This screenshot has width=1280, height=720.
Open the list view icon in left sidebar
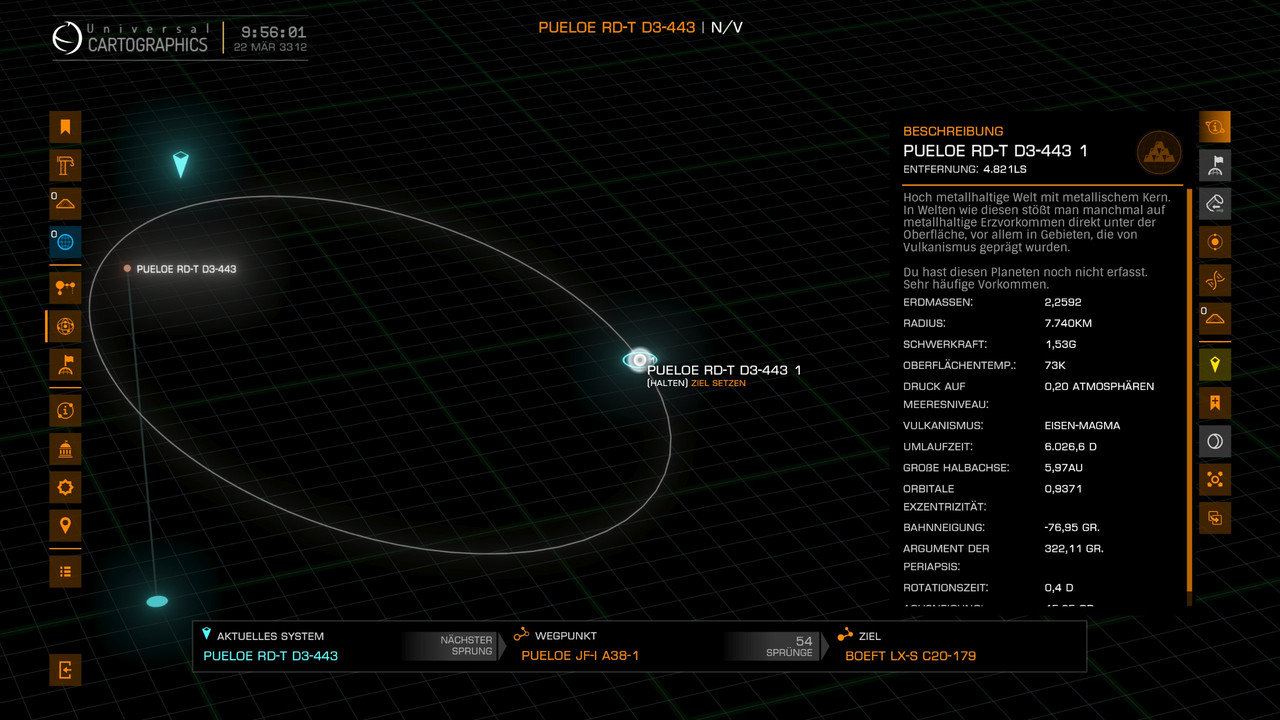pos(65,571)
